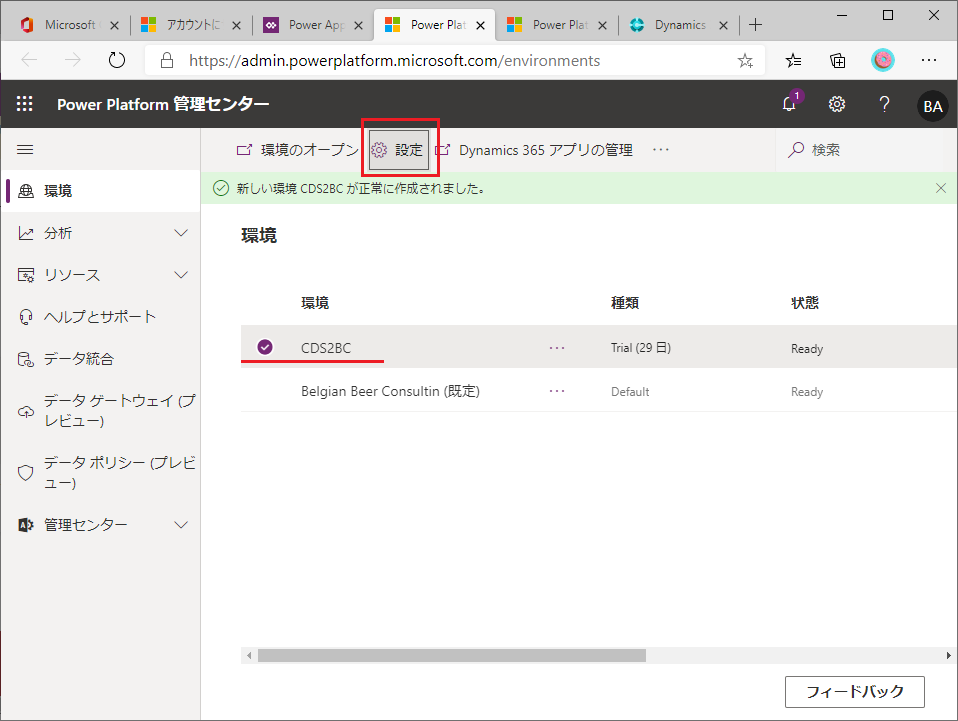958x721 pixels.
Task: Click the フィードバック button
Action: pos(854,692)
